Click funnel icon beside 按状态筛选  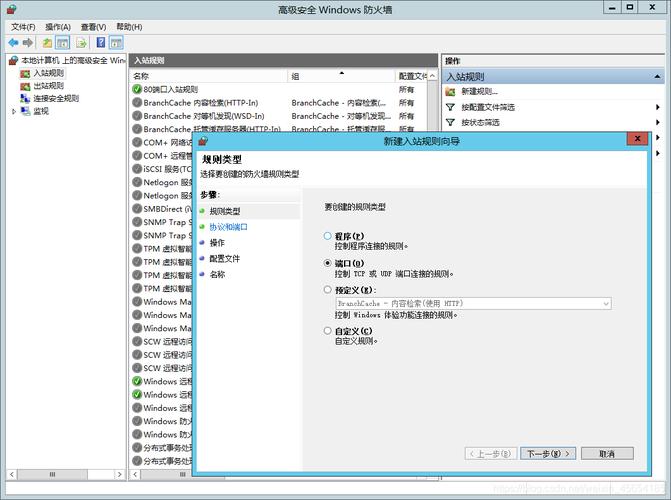pyautogui.click(x=450, y=122)
